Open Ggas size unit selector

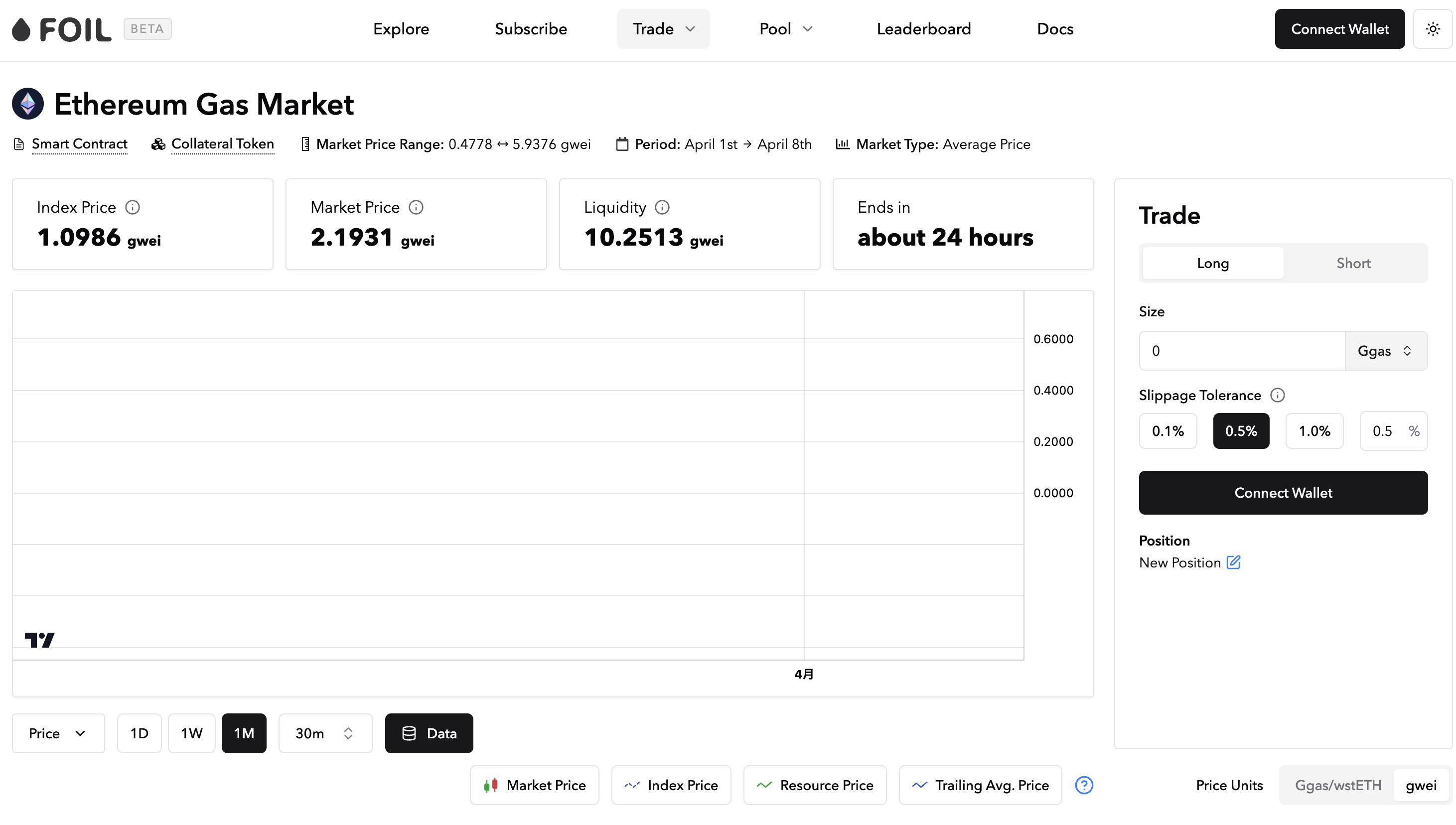[1385, 351]
